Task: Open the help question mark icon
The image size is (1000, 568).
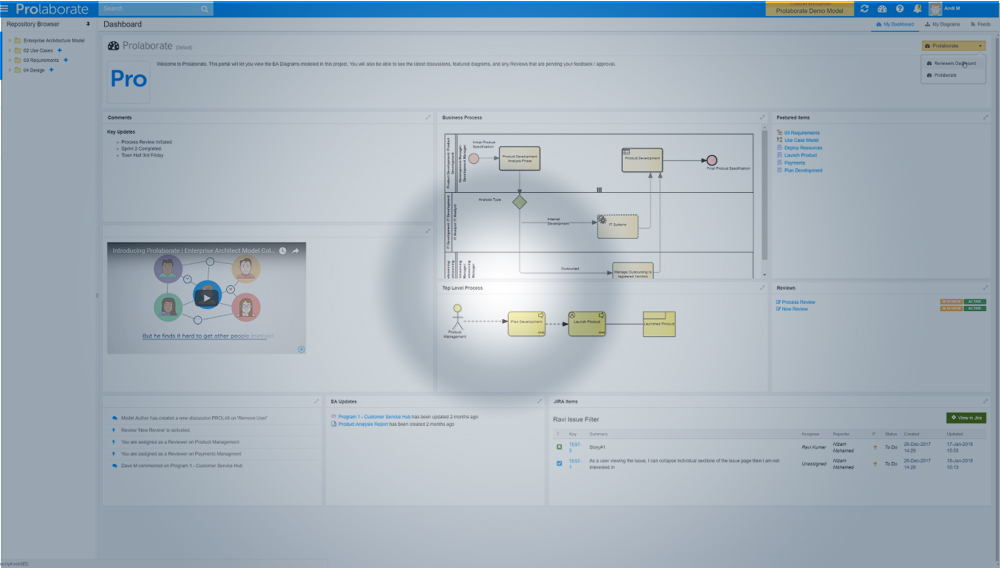Action: tap(899, 9)
